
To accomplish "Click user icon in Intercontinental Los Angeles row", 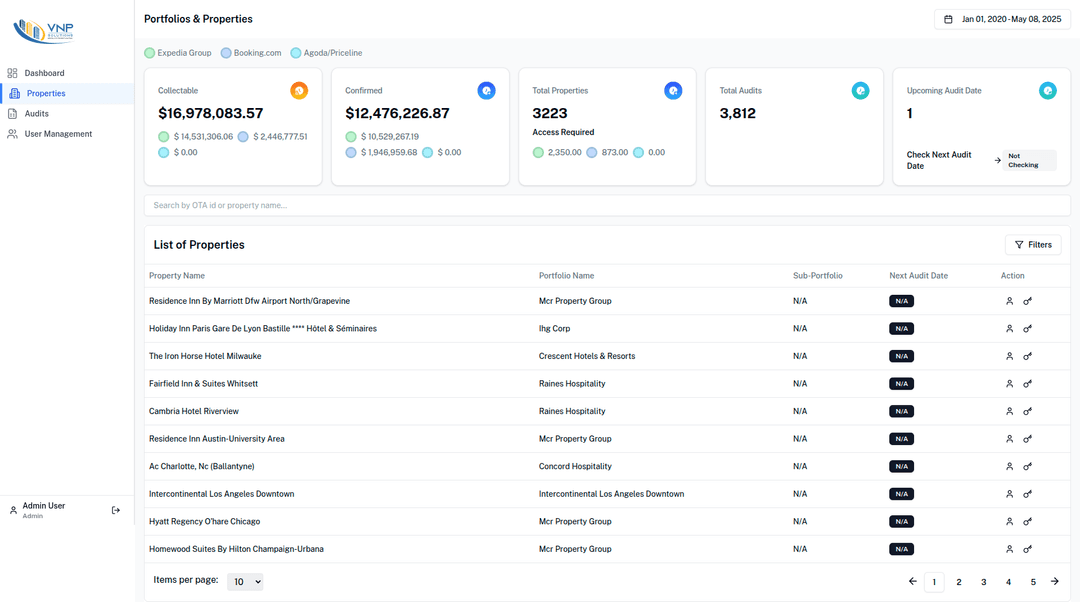I will click(1010, 494).
